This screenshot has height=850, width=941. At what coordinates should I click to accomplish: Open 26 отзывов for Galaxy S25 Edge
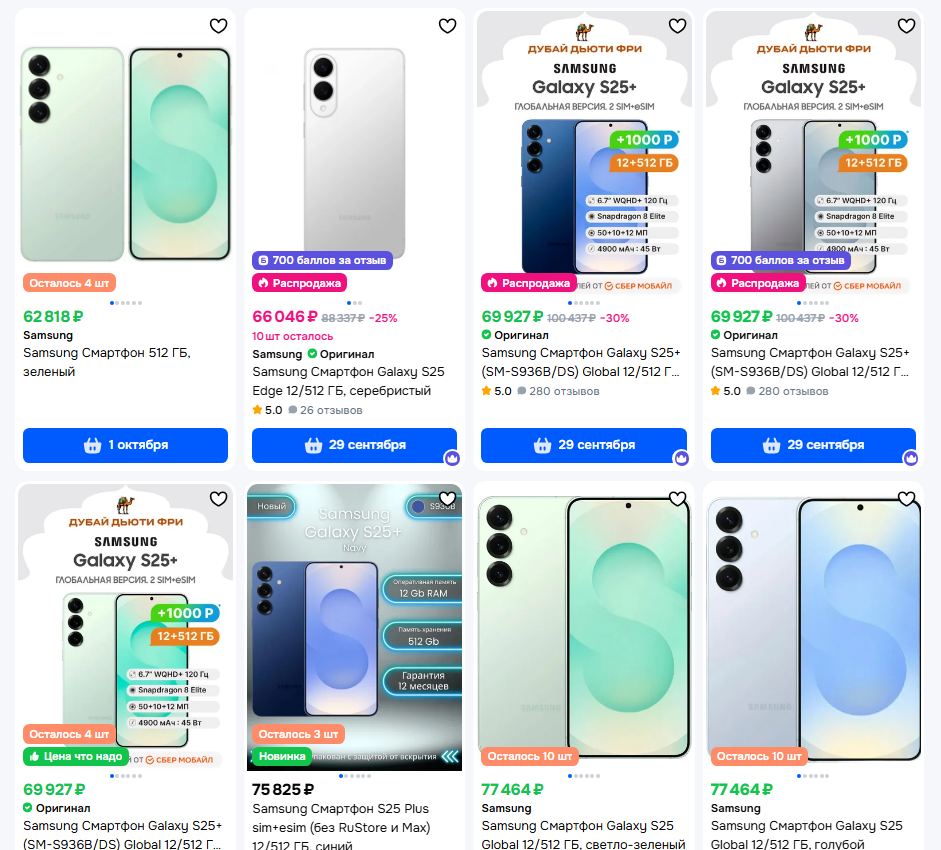pos(331,410)
